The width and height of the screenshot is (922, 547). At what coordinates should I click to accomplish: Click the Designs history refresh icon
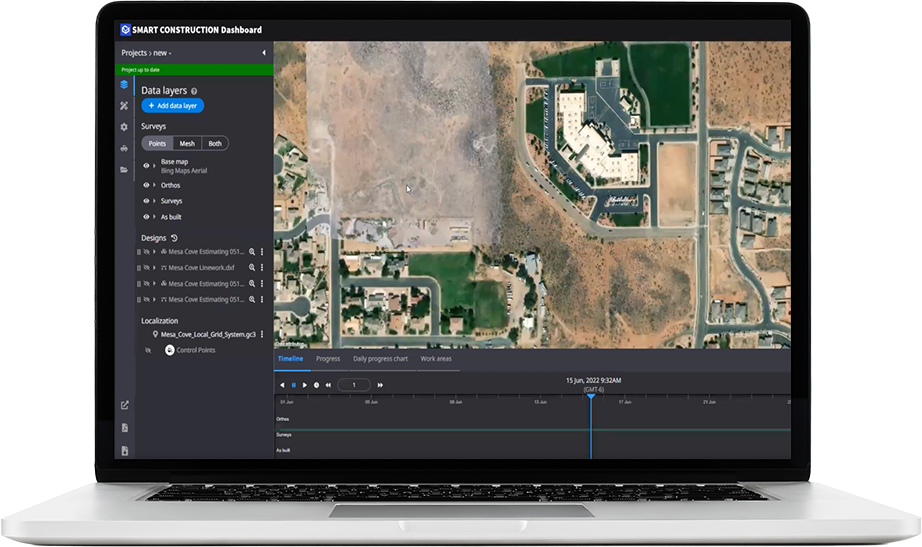tap(174, 238)
